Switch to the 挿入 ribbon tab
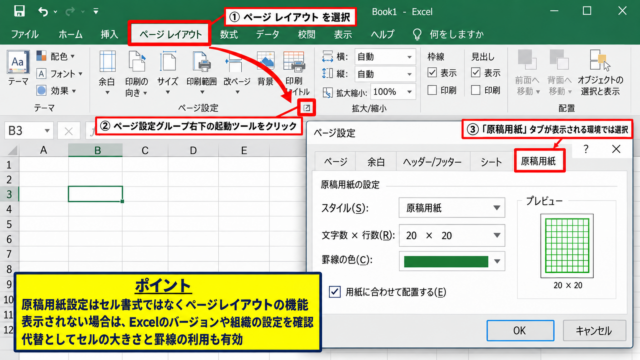 point(109,34)
